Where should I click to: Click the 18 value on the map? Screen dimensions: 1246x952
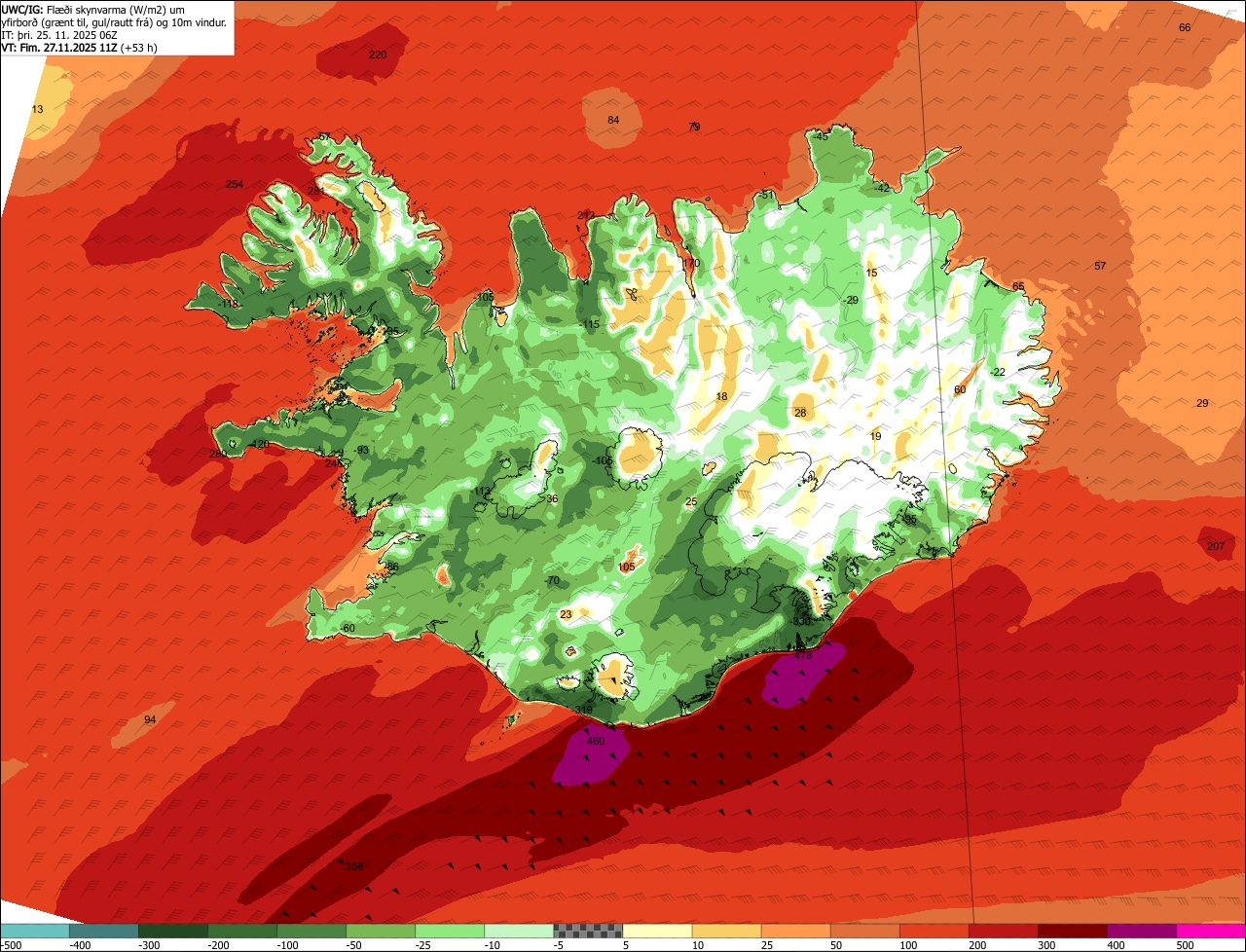[x=721, y=396]
